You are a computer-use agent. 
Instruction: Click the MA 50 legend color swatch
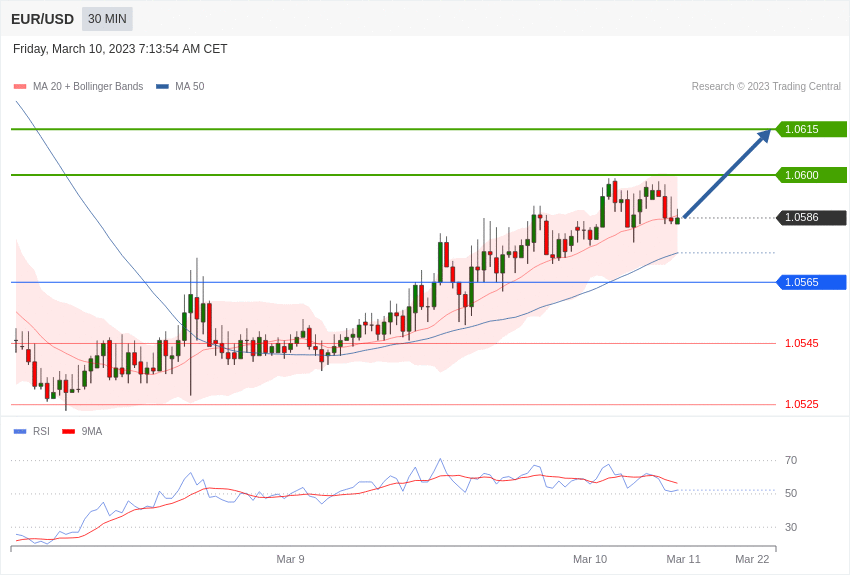coord(162,87)
